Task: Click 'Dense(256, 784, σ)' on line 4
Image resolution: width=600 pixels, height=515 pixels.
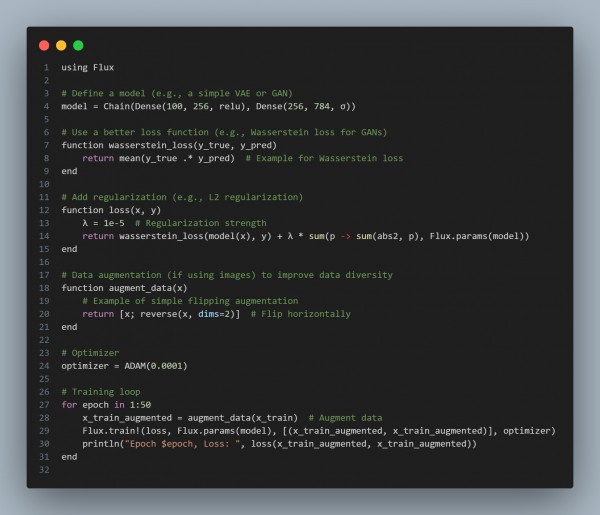Action: click(303, 106)
